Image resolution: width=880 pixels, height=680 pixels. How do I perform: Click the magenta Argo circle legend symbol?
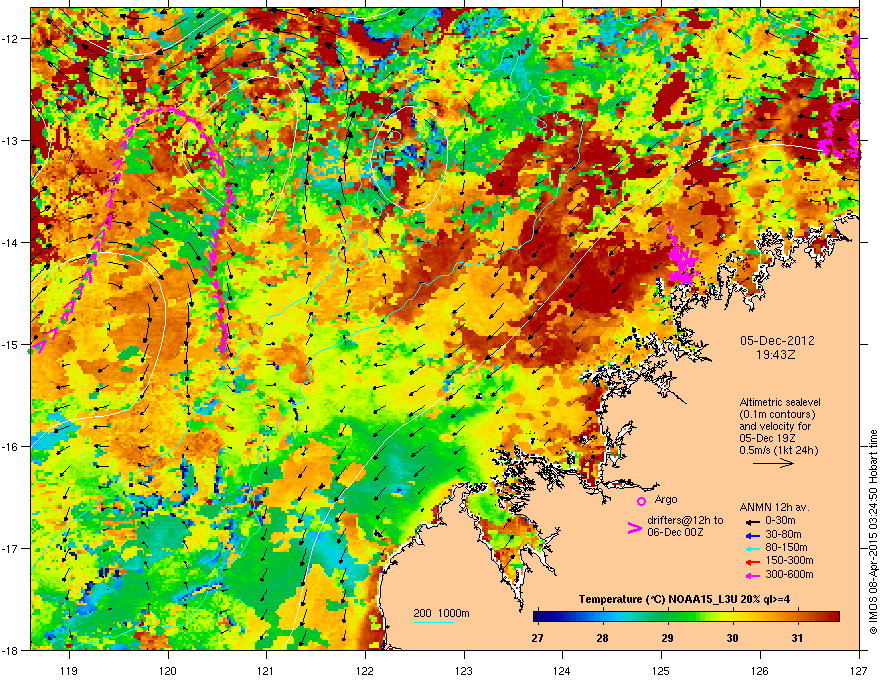click(641, 501)
